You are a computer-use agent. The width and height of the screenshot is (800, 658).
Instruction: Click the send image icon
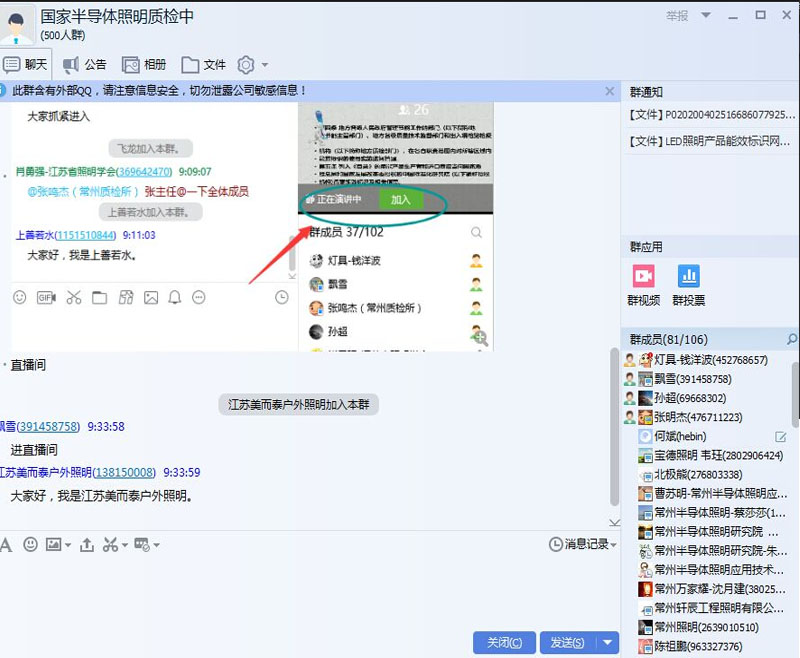tap(54, 545)
